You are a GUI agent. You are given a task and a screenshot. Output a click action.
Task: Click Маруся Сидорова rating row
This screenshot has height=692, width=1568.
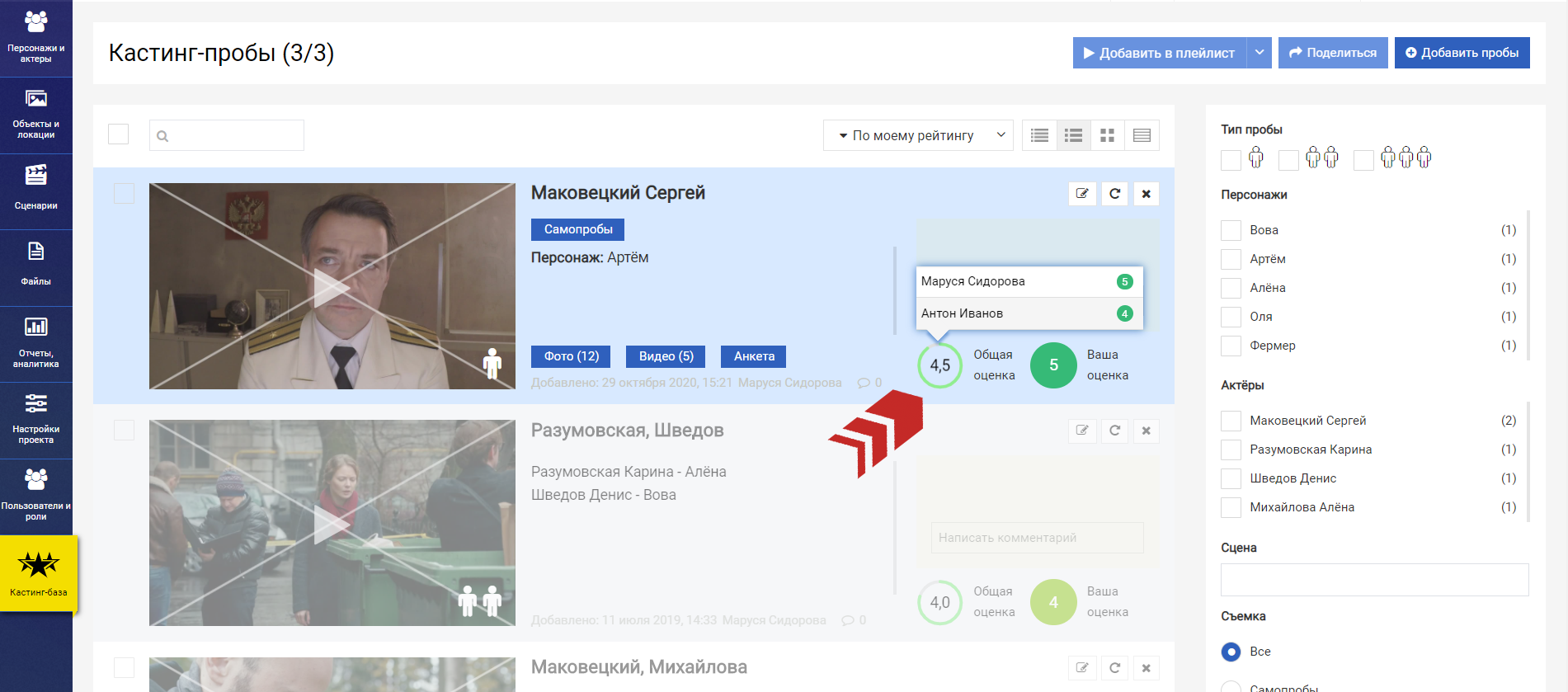pyautogui.click(x=1029, y=281)
